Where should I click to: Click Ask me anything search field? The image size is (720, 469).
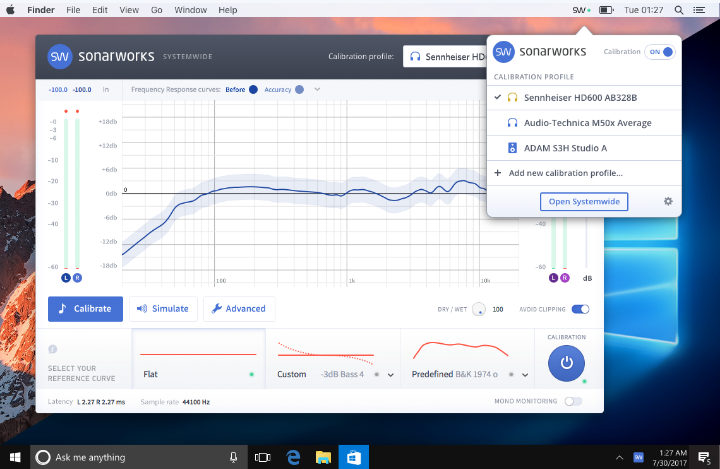point(138,457)
